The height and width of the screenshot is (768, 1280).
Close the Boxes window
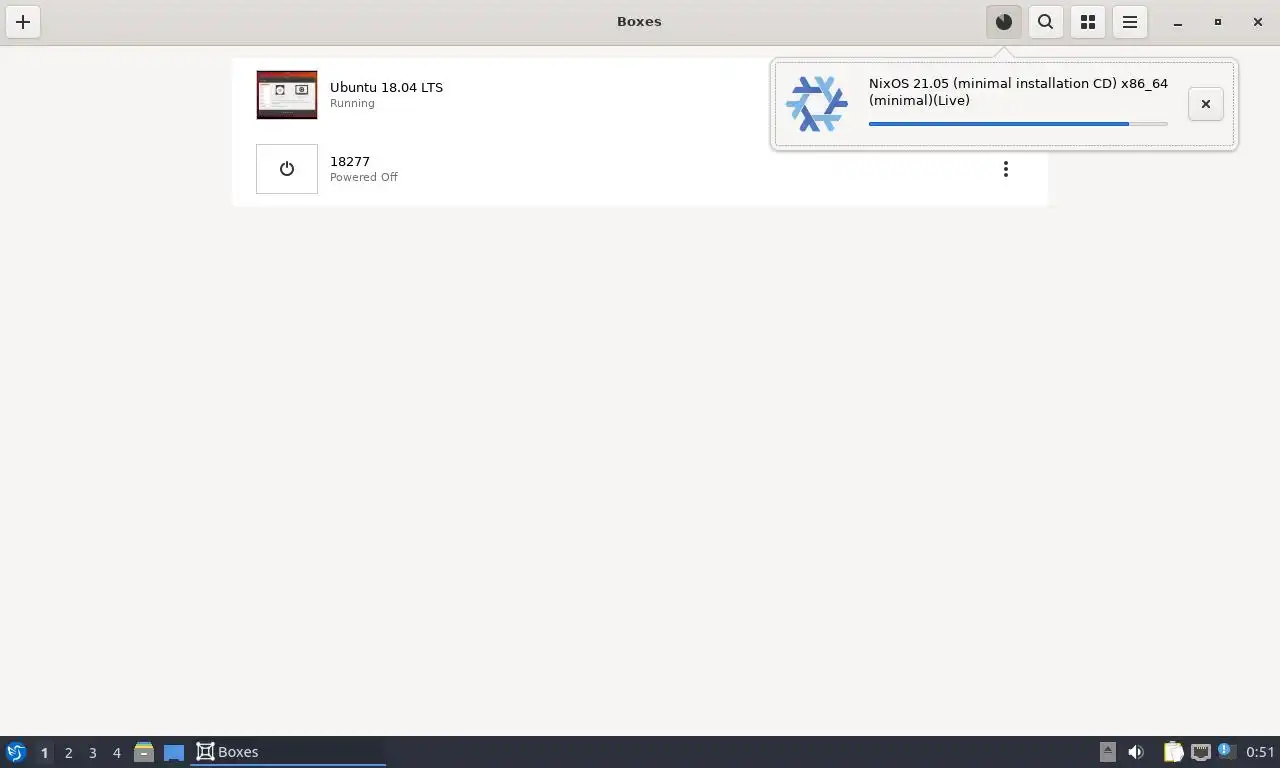1258,22
